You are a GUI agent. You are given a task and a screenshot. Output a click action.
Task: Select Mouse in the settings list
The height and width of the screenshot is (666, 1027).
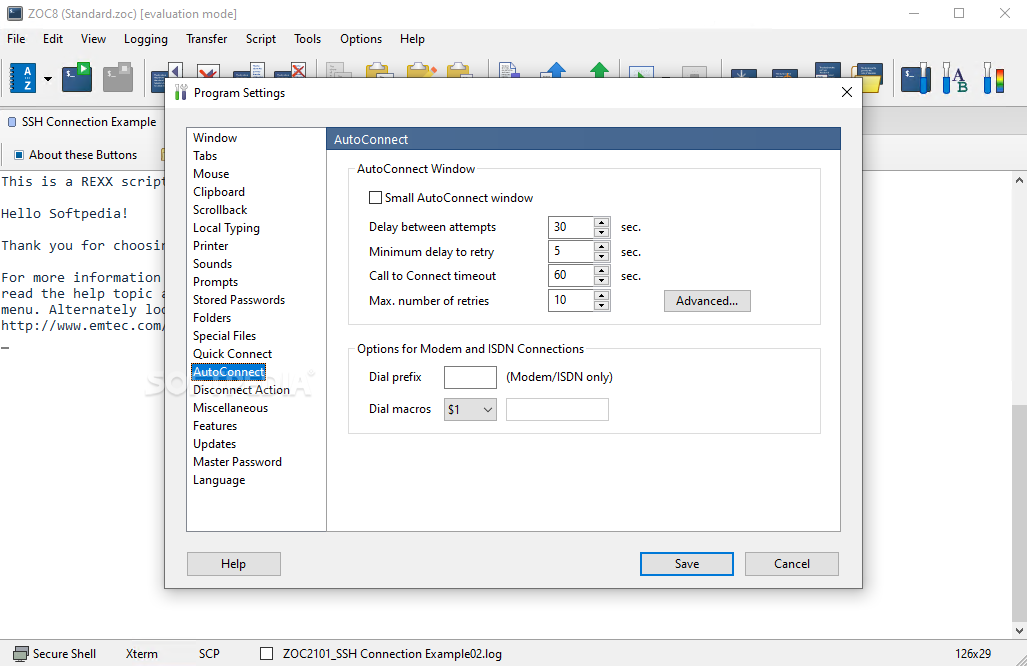[x=211, y=174]
